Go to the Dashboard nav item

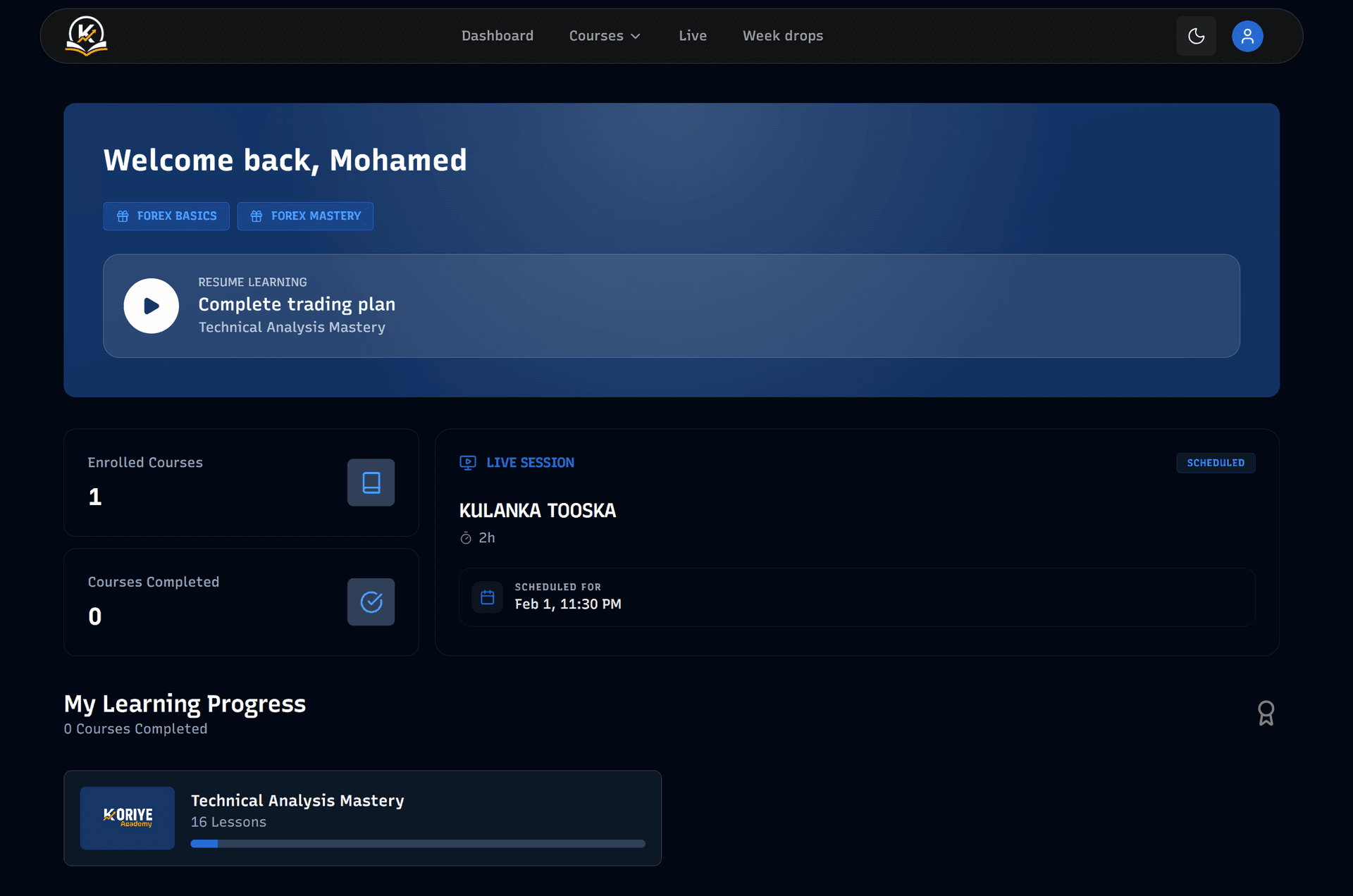click(497, 36)
